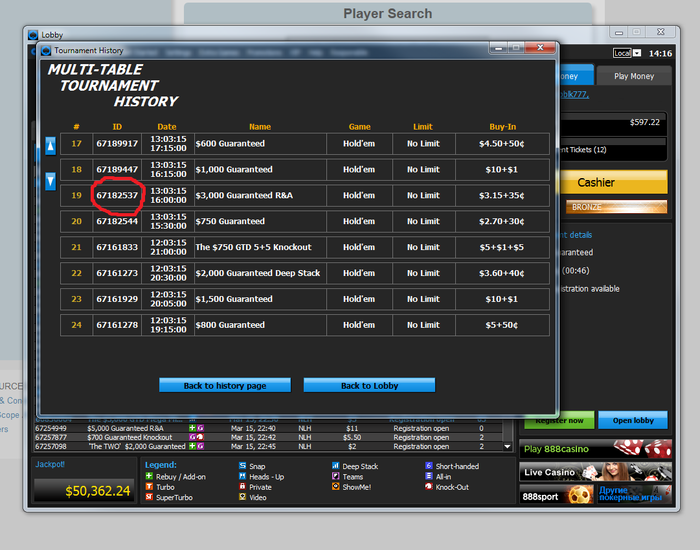
Task: Select tournament ID 67182544
Action: click(x=117, y=221)
